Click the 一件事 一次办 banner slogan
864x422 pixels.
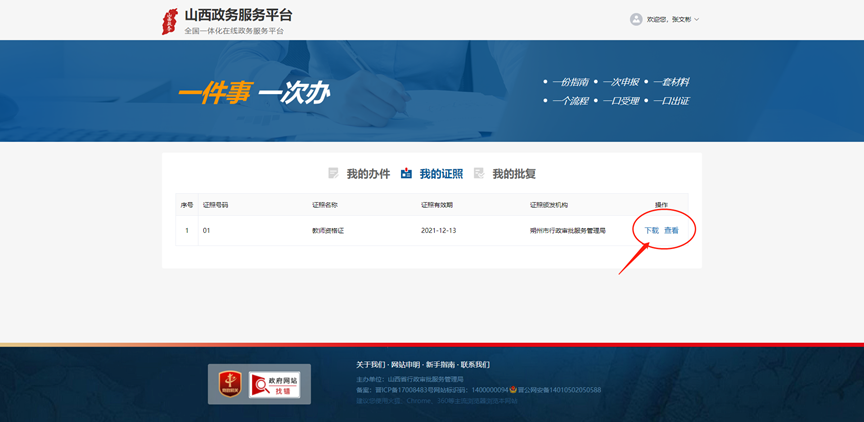(x=253, y=95)
